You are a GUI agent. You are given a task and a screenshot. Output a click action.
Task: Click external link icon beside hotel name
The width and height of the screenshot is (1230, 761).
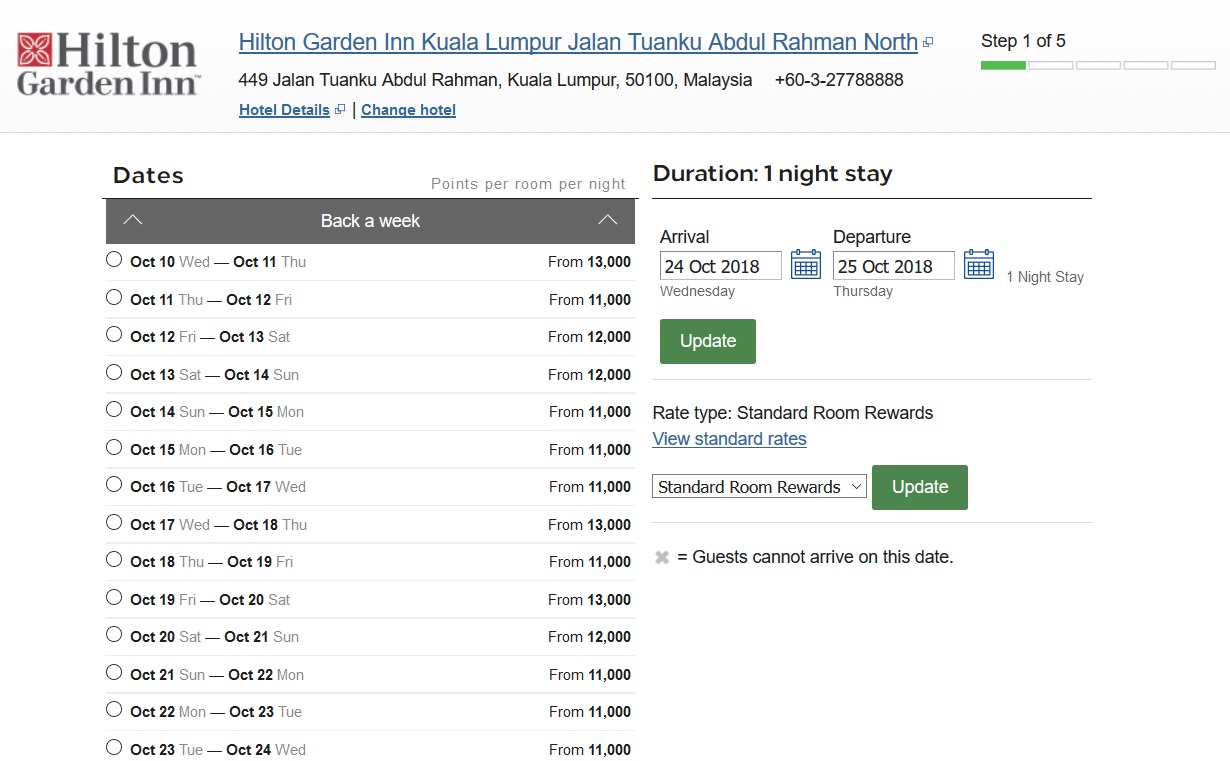tap(928, 43)
